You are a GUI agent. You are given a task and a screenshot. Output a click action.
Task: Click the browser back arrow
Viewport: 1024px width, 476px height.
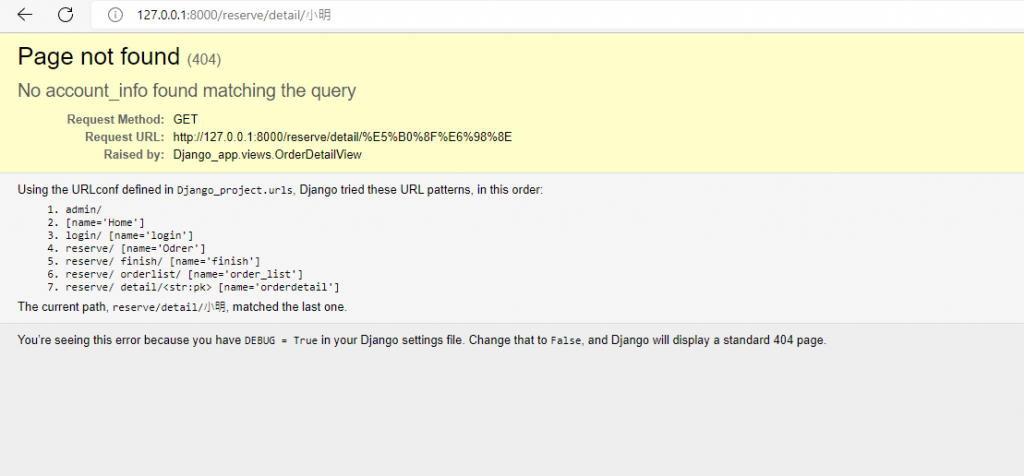click(x=25, y=15)
